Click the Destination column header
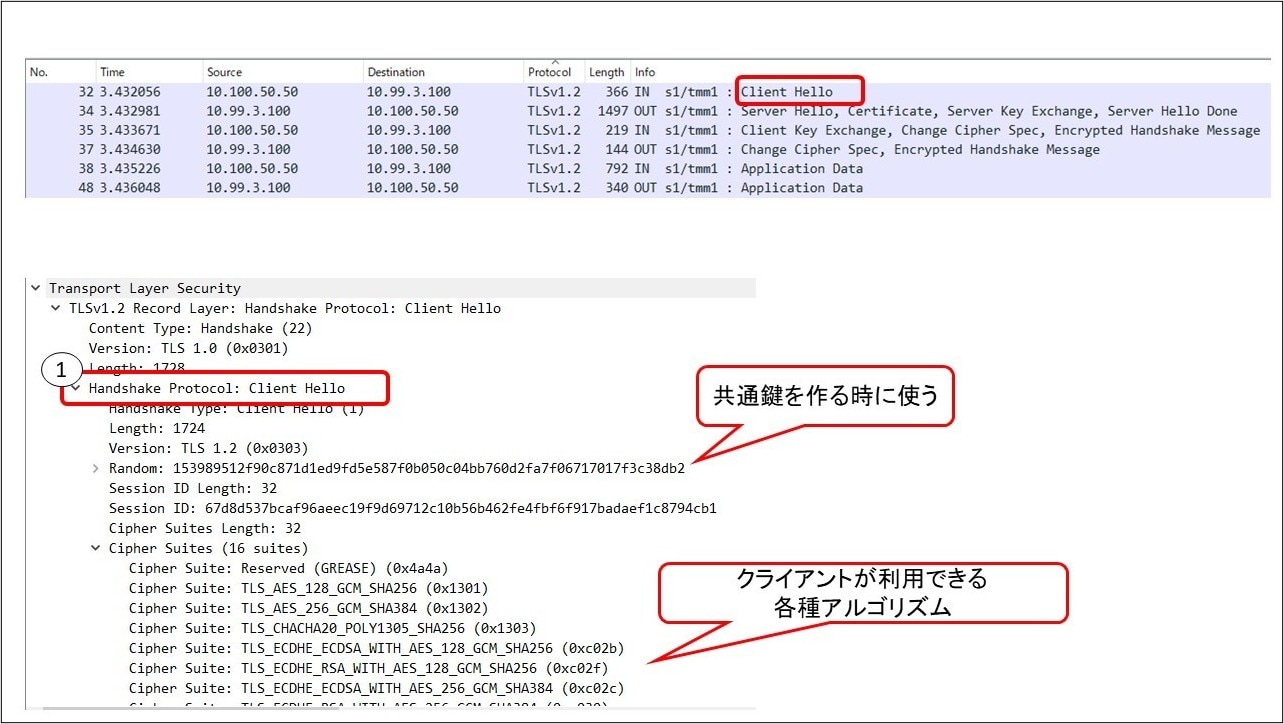Viewport: 1284px width, 724px height. pos(396,72)
